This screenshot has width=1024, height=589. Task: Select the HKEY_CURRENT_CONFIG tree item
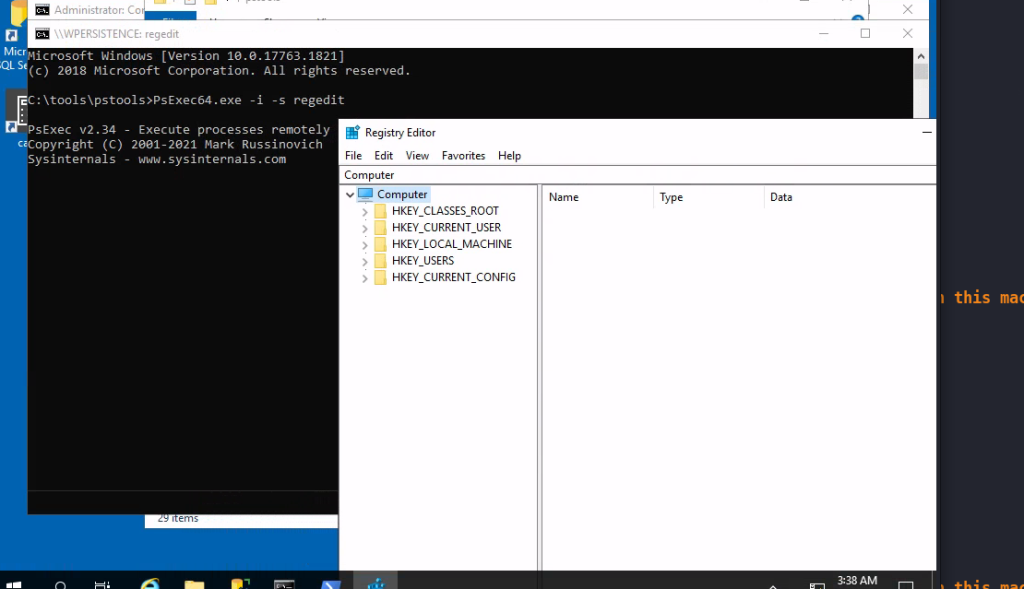point(454,278)
